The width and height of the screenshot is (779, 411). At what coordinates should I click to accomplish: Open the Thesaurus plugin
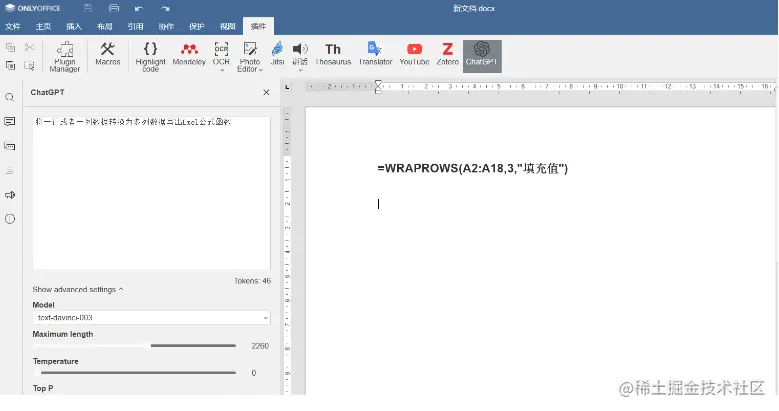pyautogui.click(x=333, y=54)
